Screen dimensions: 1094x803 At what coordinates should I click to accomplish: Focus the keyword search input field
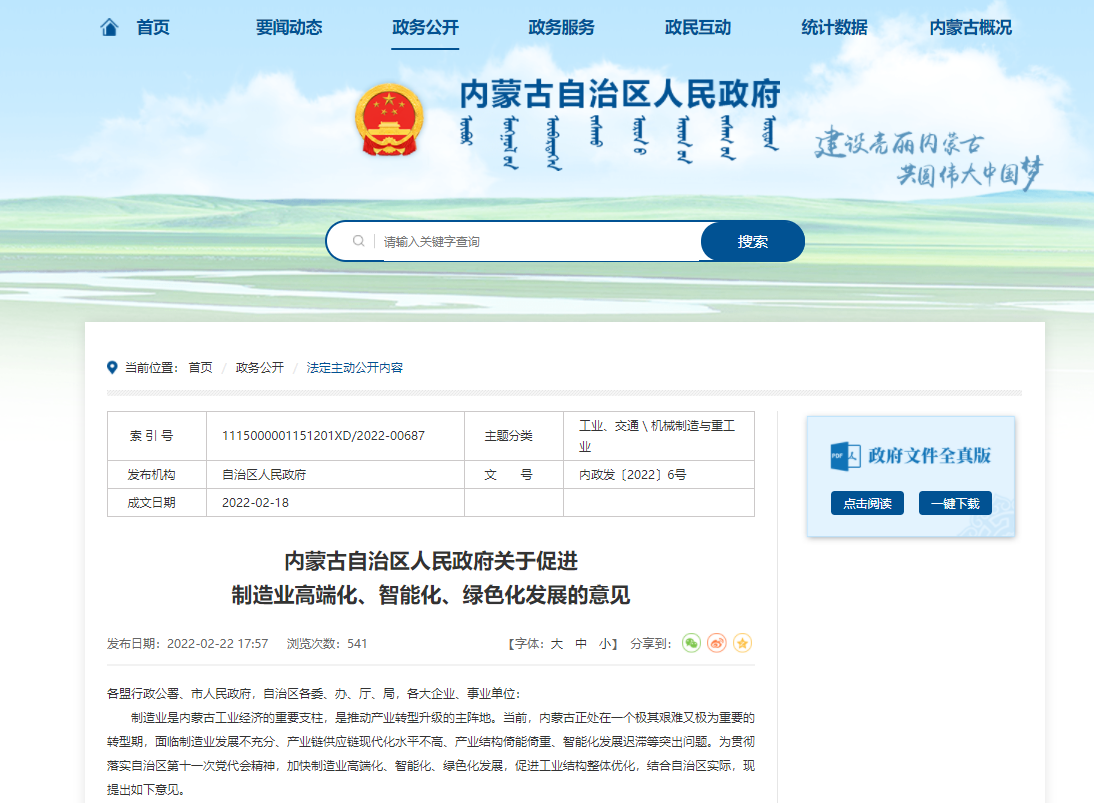point(538,241)
